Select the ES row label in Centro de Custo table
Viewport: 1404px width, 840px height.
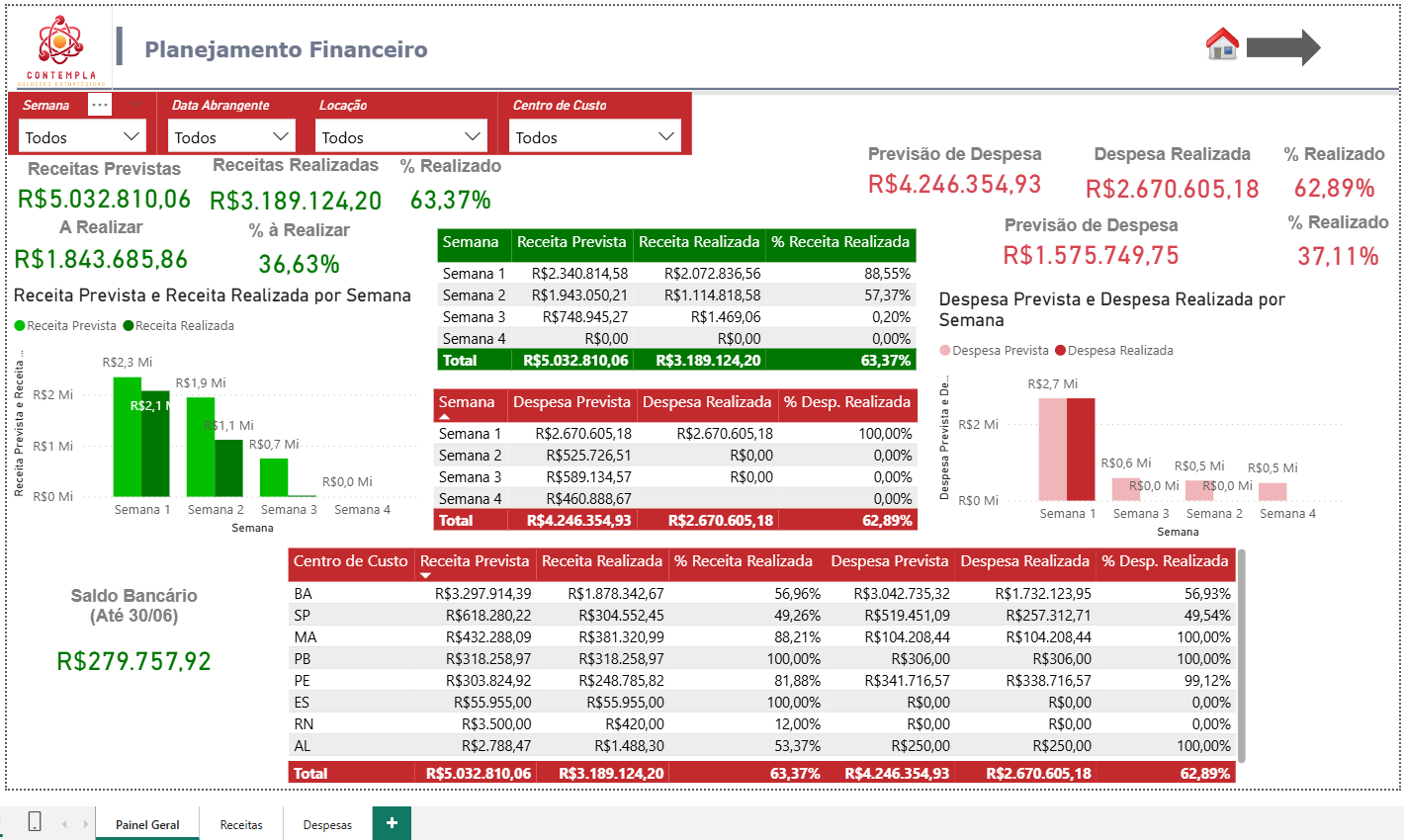(x=302, y=703)
